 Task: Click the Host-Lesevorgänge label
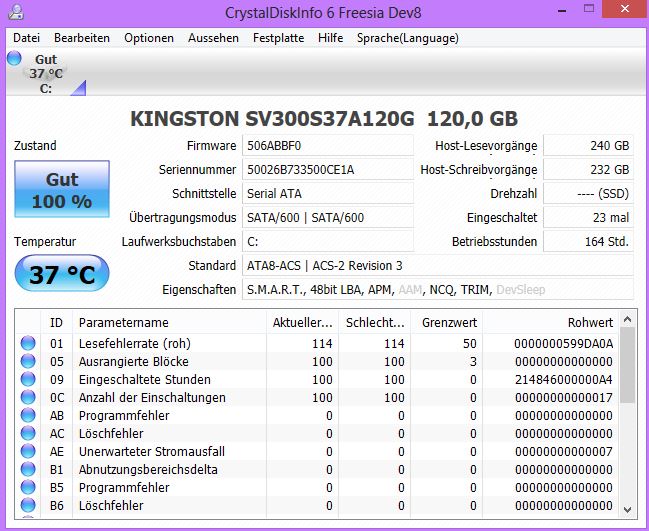486,146
